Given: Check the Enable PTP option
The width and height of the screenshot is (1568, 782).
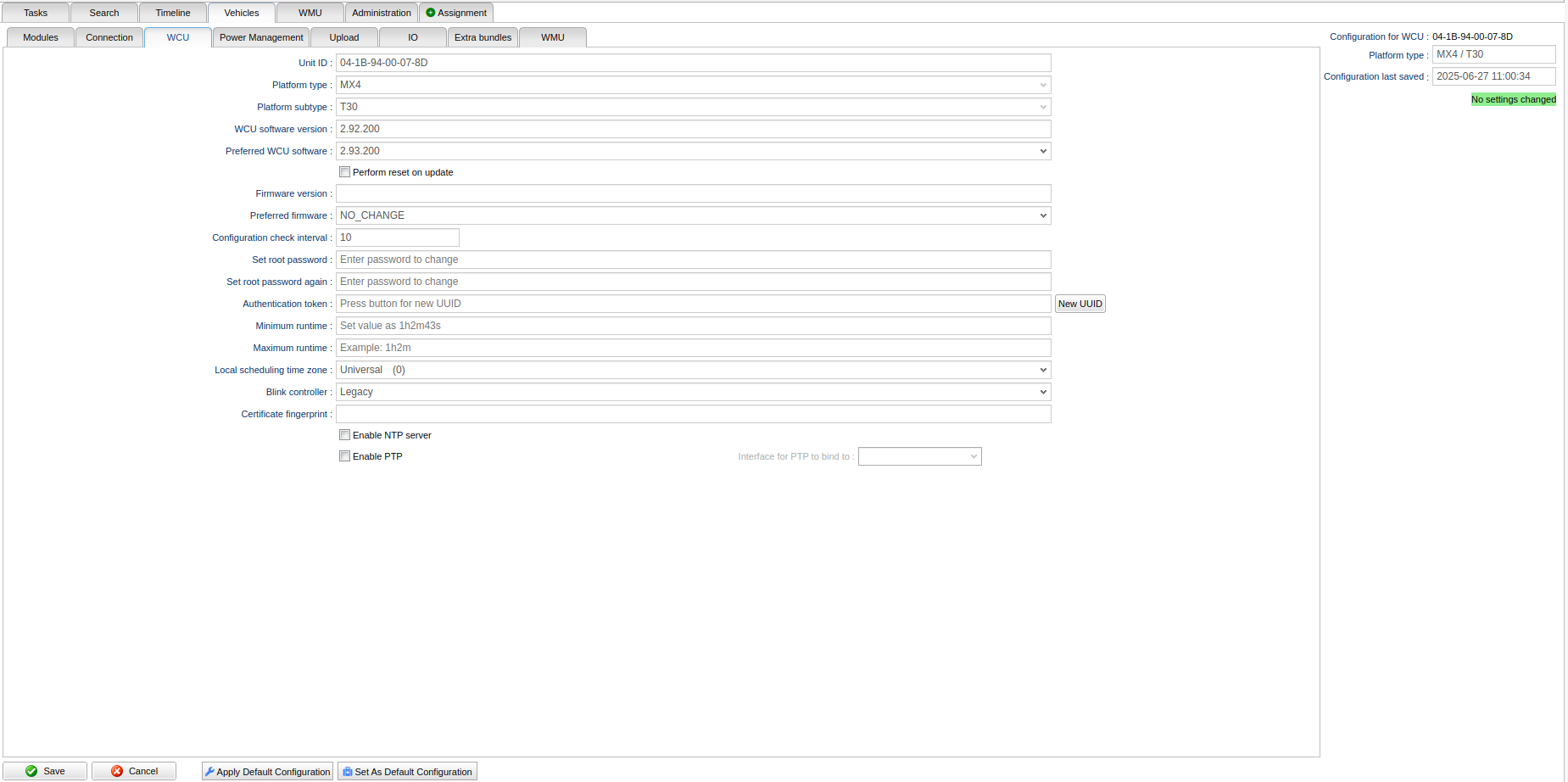Looking at the screenshot, I should pos(345,456).
